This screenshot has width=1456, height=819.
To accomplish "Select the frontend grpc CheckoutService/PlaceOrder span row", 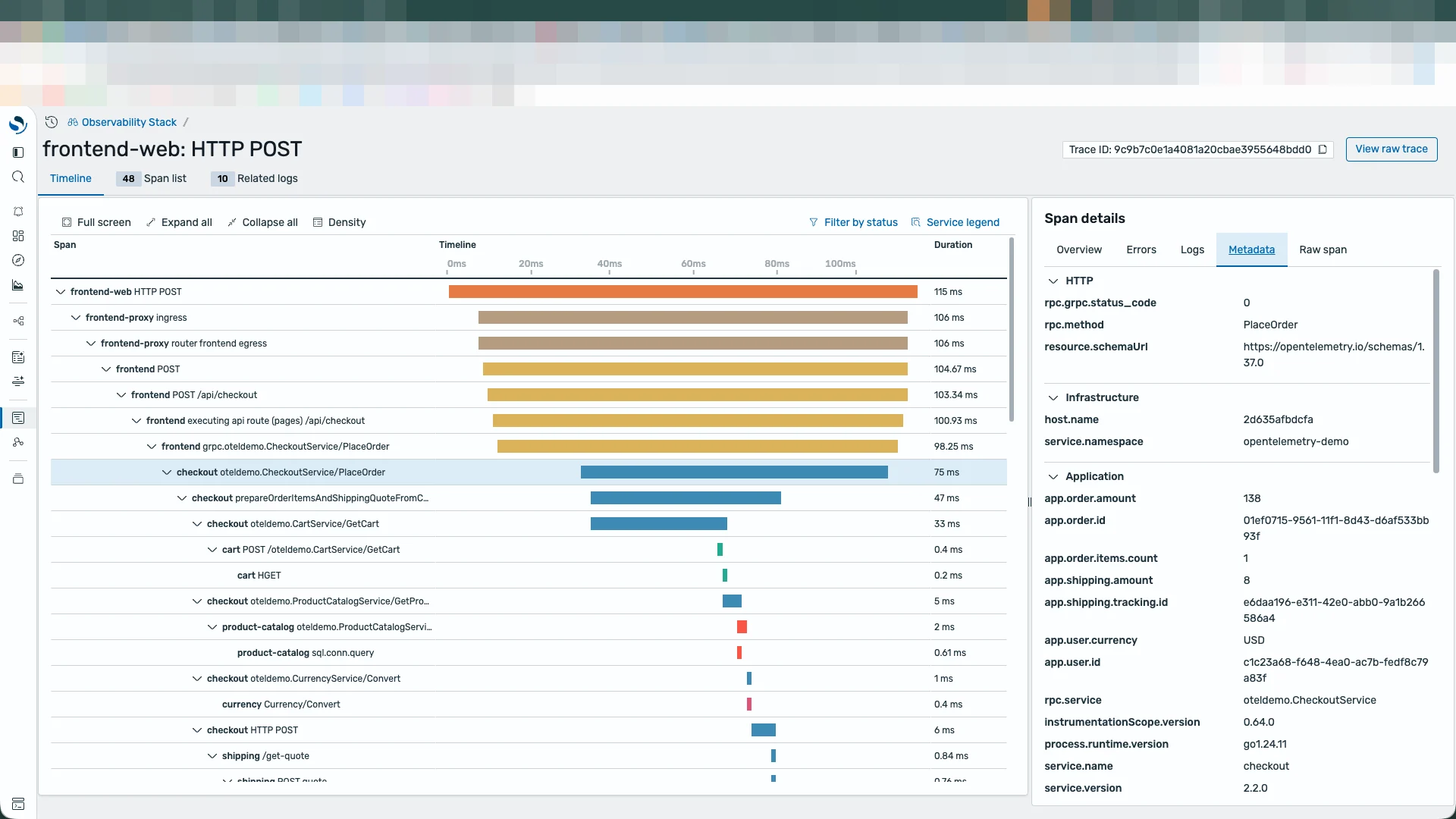I will (x=529, y=447).
